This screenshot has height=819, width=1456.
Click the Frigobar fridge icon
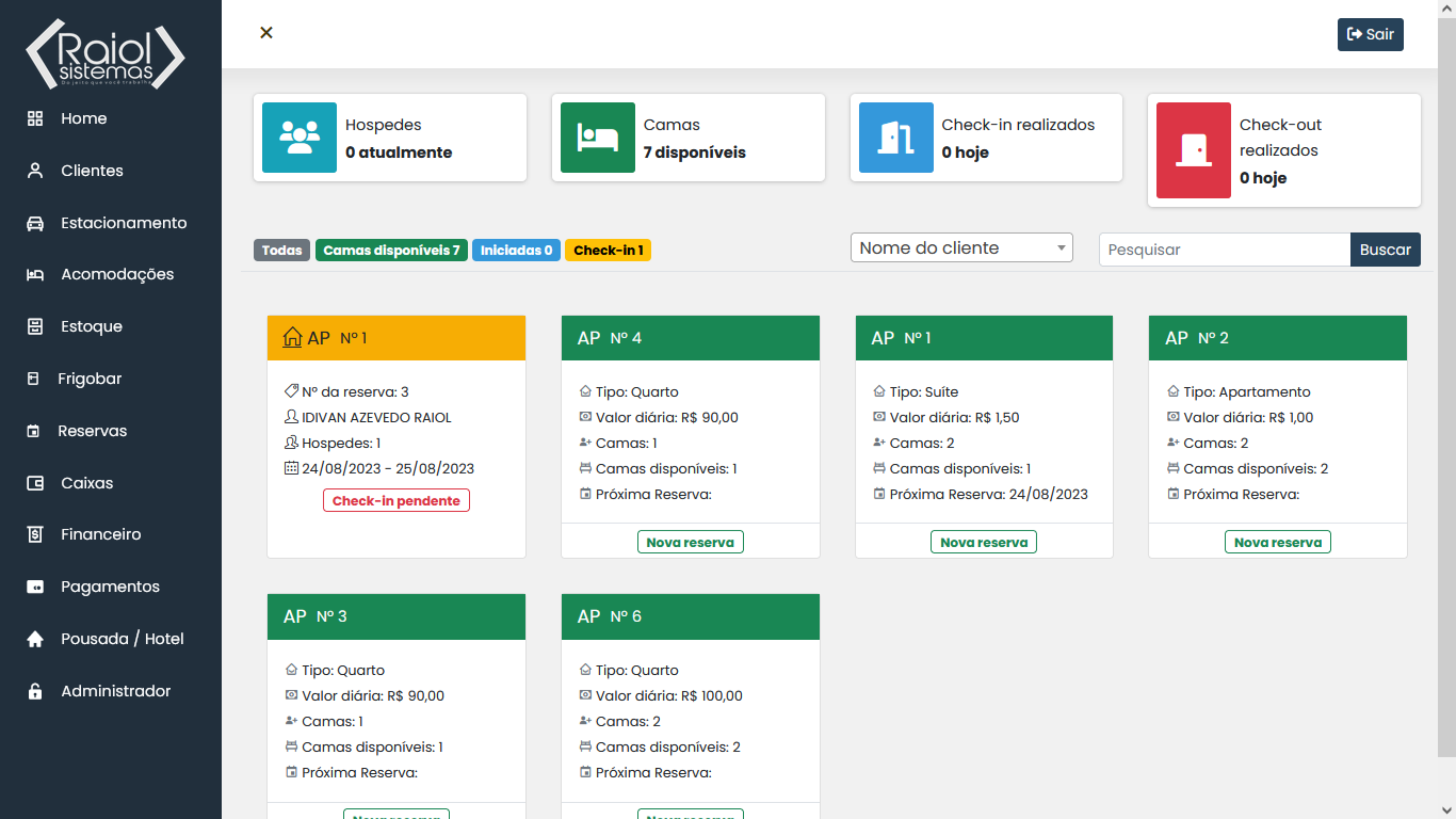[33, 378]
